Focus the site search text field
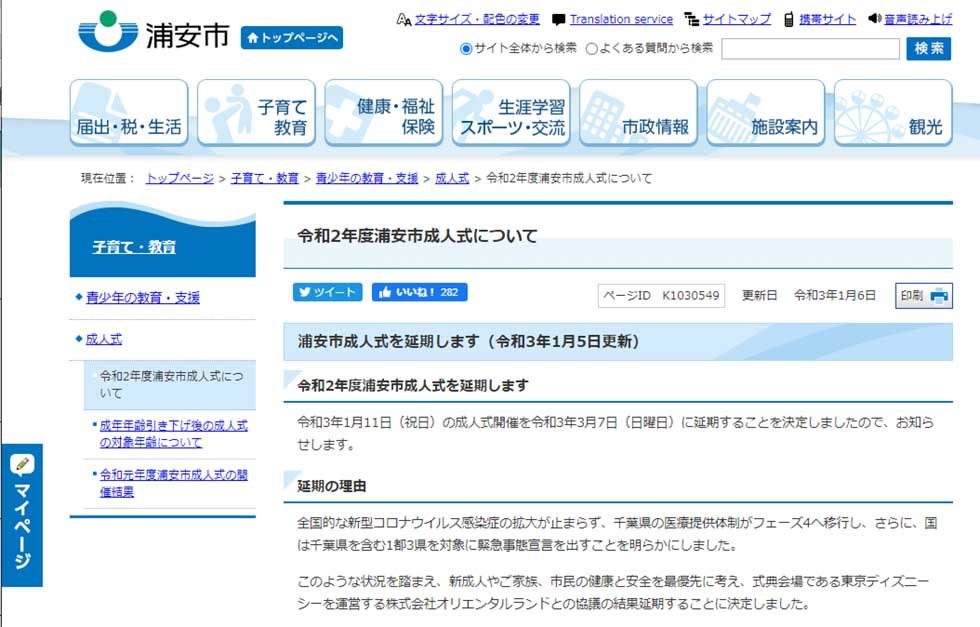The image size is (980, 627). pos(810,49)
